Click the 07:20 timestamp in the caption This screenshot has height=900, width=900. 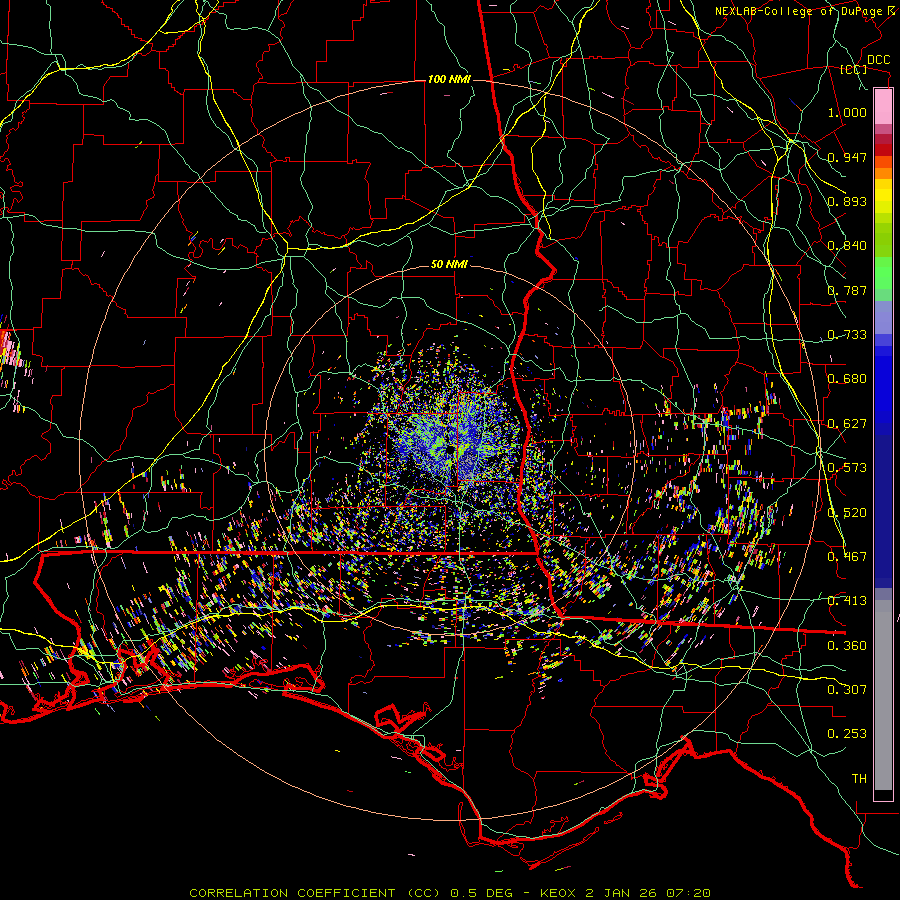coord(688,893)
